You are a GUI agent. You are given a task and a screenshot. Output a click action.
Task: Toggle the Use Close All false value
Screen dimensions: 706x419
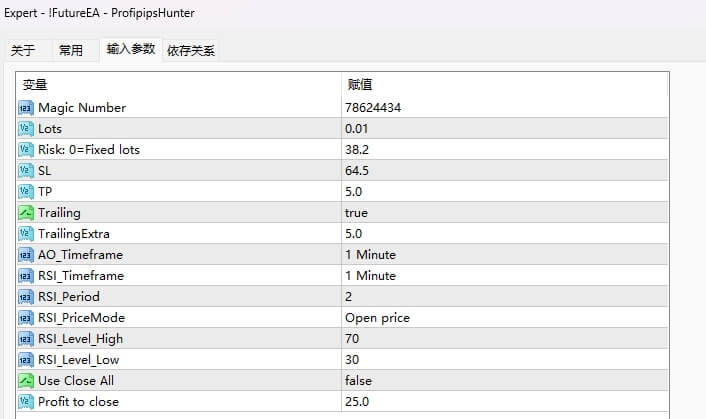(358, 381)
